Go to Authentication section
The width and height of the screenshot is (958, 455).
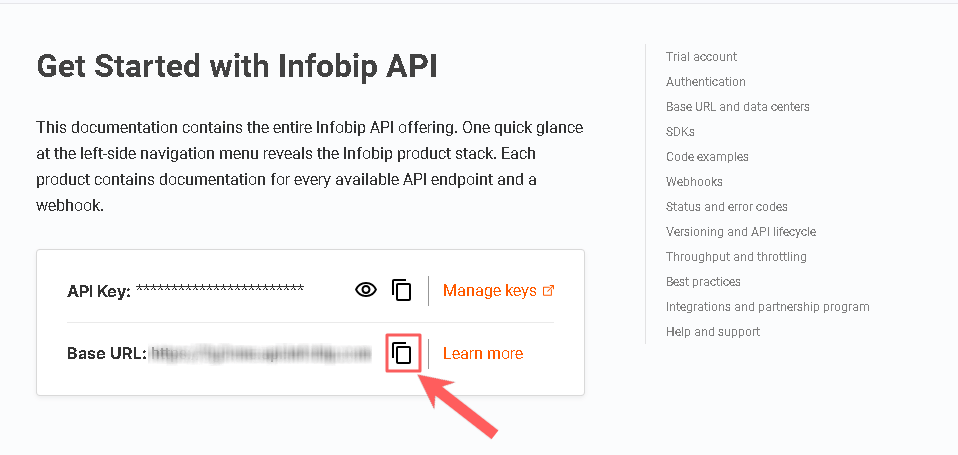[x=705, y=82]
